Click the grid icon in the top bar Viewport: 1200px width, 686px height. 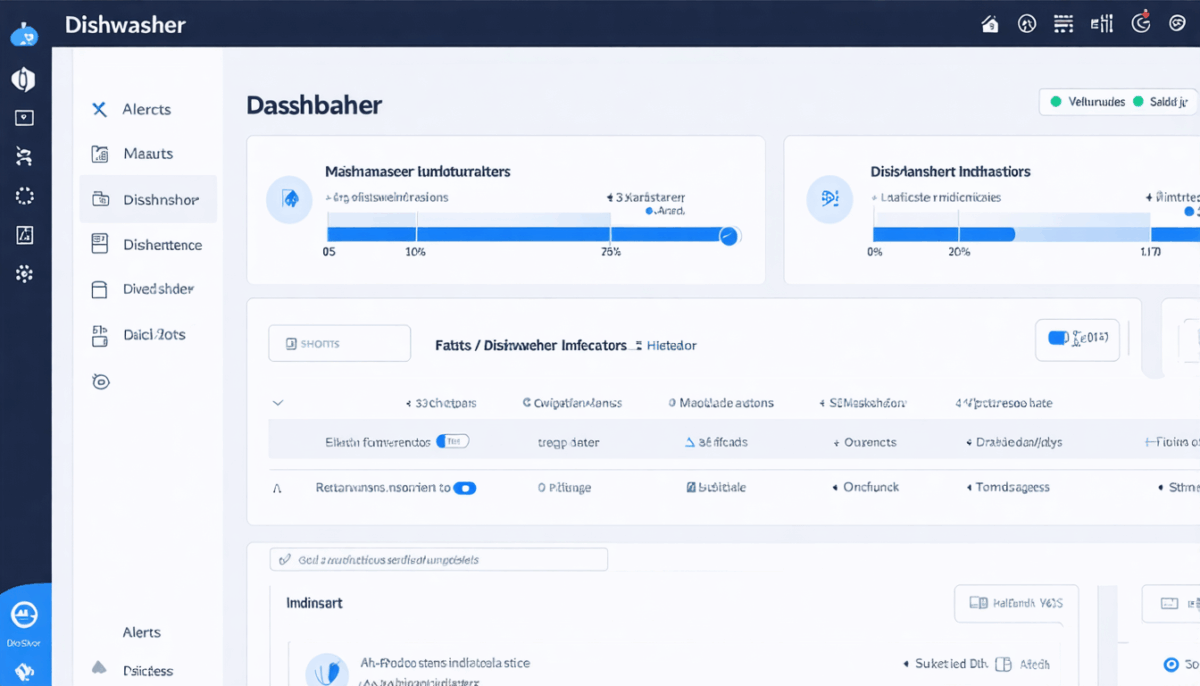(x=1063, y=24)
